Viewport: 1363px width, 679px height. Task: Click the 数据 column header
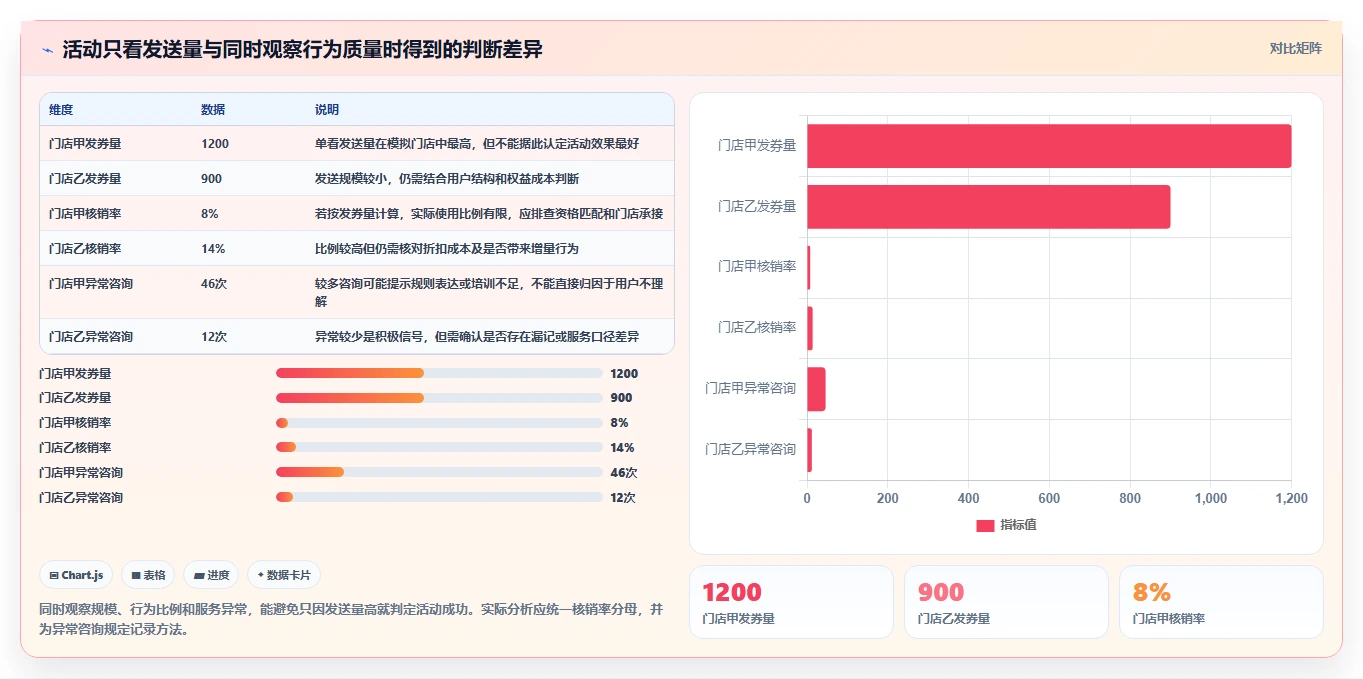[213, 110]
